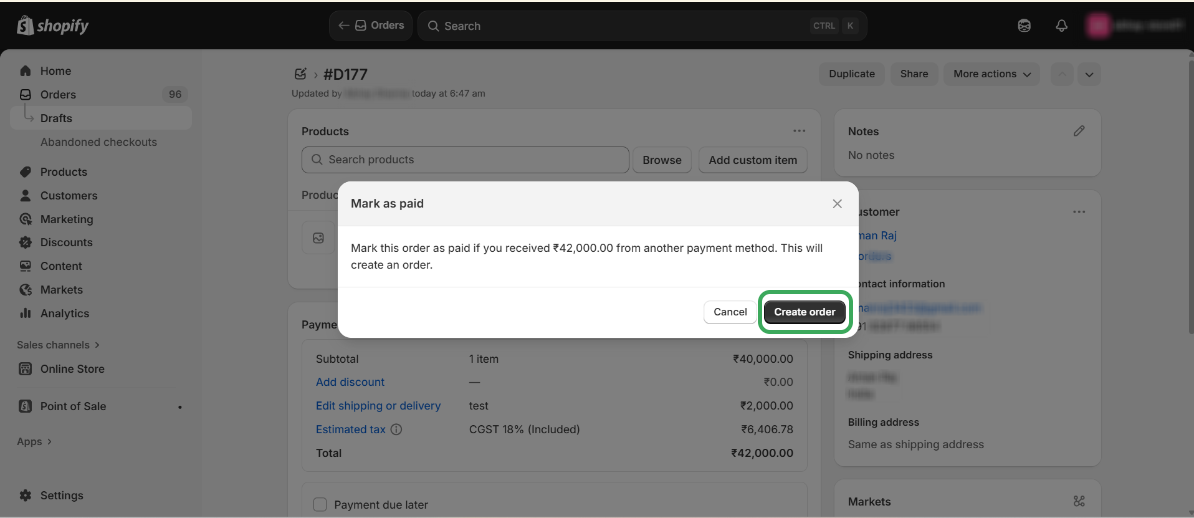Screen dimensions: 1194x518
Task: Click the Estimated tax info icon
Action: (396, 430)
